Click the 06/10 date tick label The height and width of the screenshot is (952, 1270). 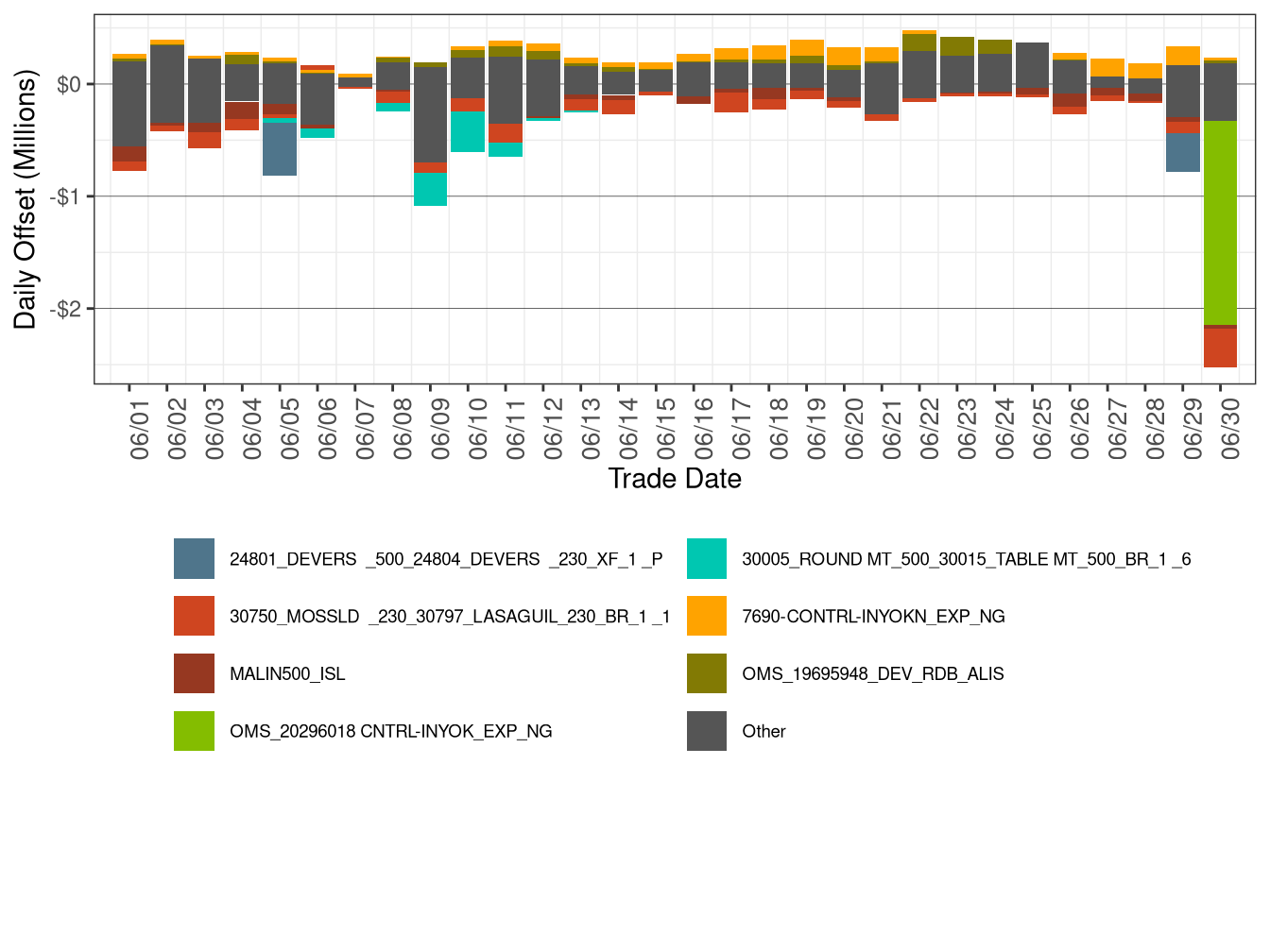[478, 429]
